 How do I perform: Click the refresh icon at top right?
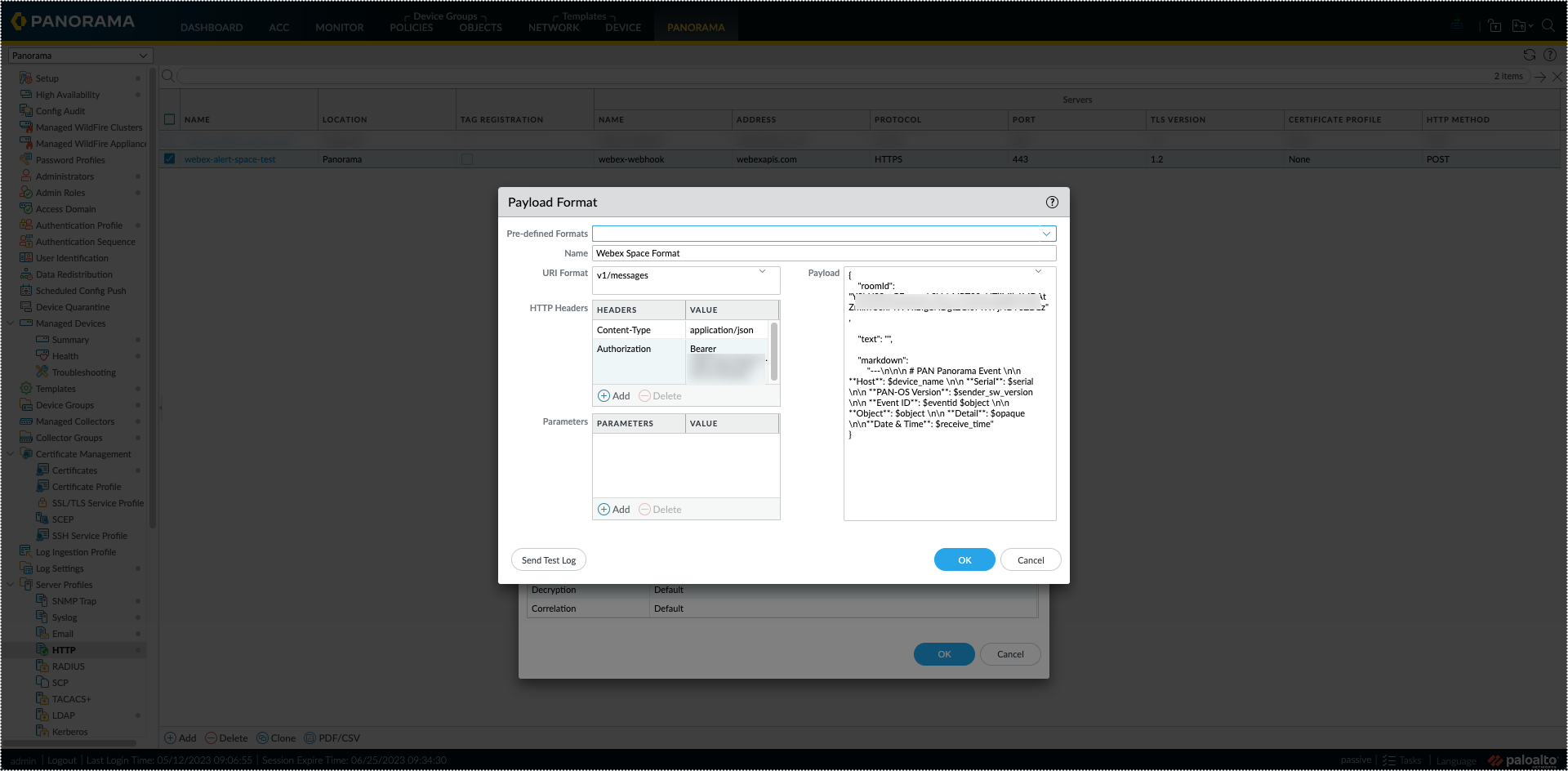click(x=1530, y=55)
